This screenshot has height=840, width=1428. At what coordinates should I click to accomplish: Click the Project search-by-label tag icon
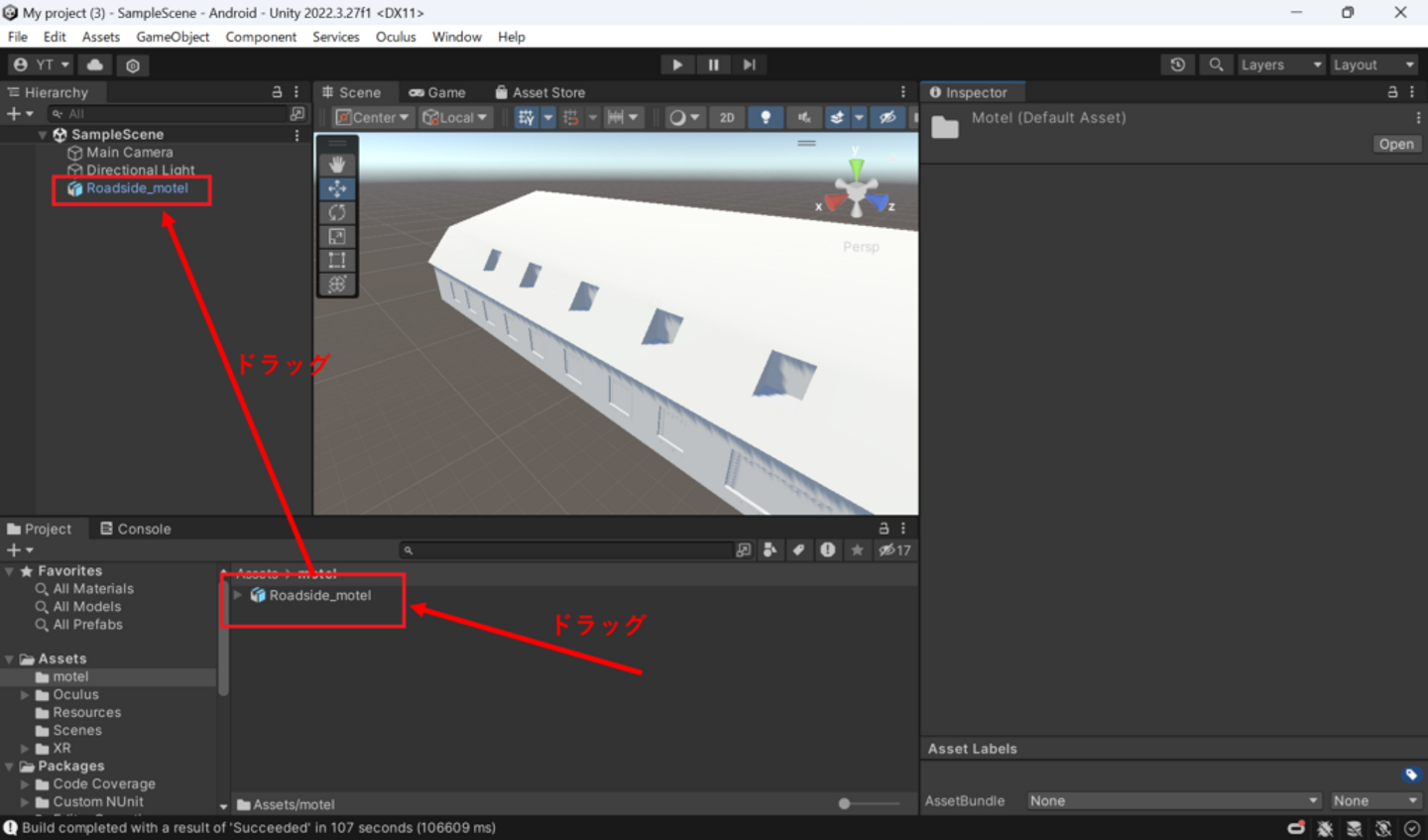798,550
